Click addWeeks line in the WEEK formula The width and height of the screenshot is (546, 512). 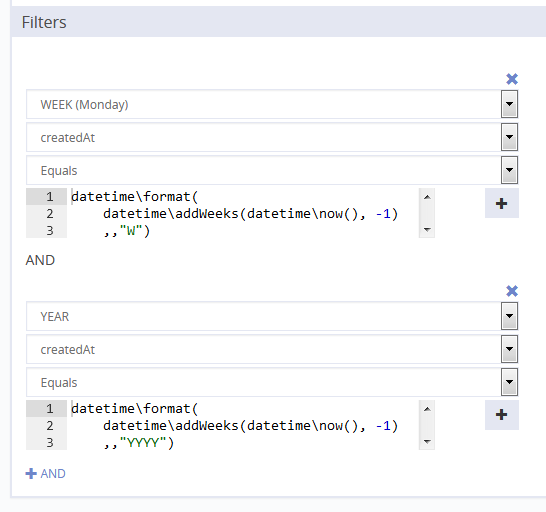coord(250,214)
